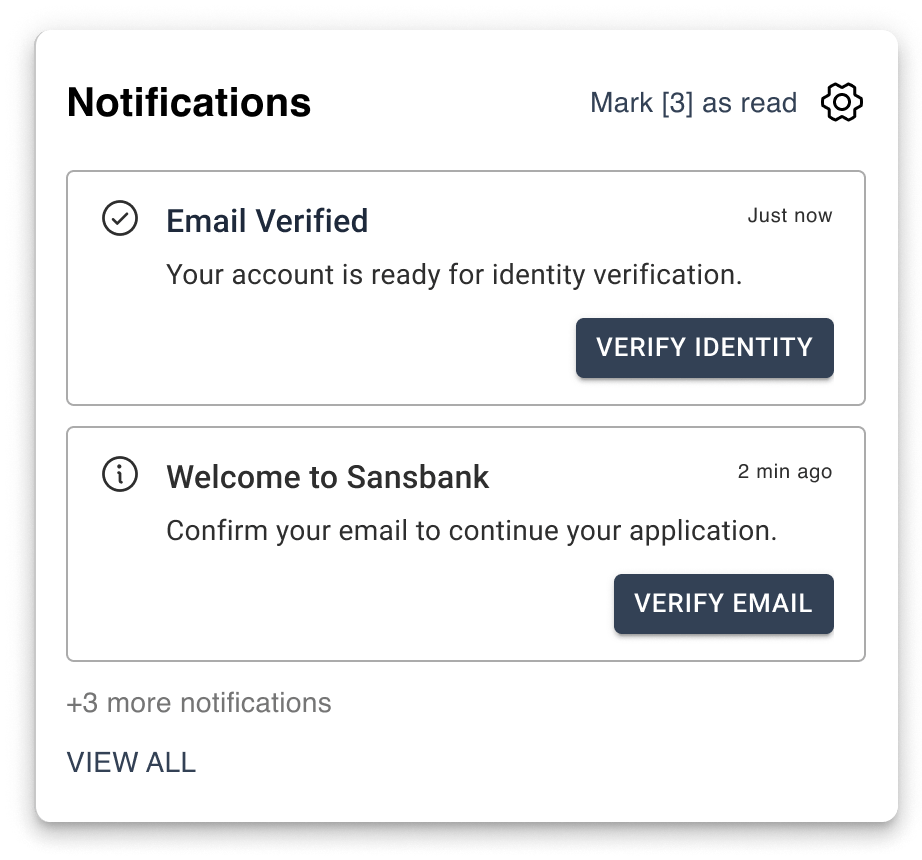Click the 2 min ago timestamp
922x860 pixels.
pyautogui.click(x=786, y=470)
